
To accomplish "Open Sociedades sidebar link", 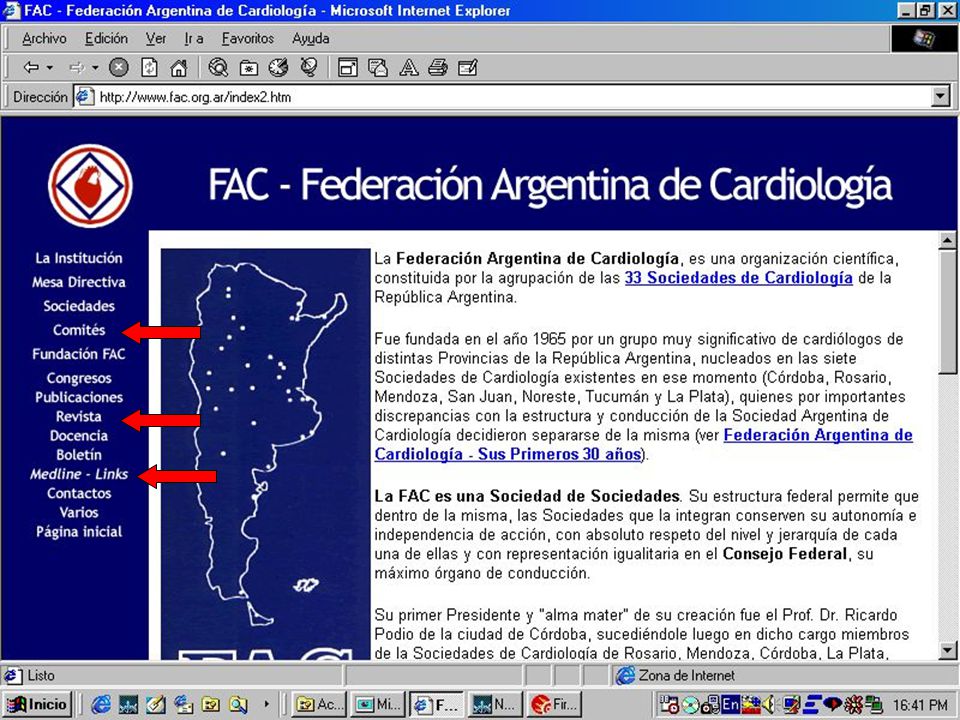I will [78, 306].
